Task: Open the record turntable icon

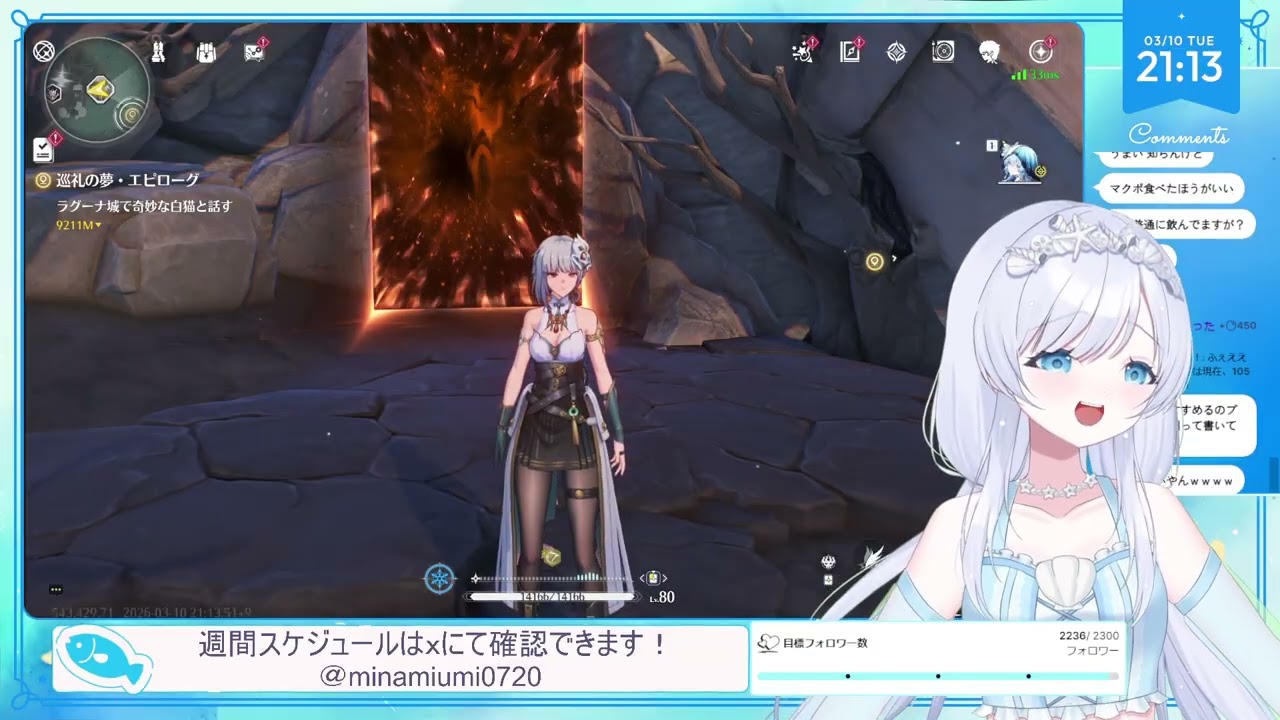Action: (943, 52)
